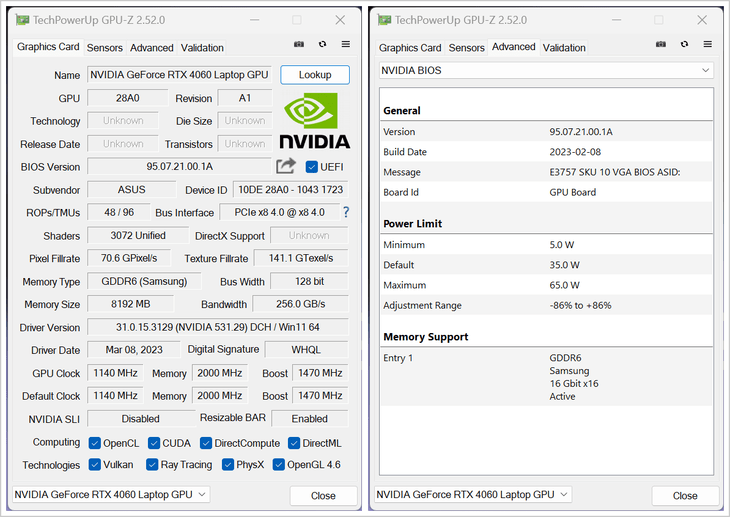
Task: Click the refresh icon in the Graphics Card window
Action: (x=322, y=45)
